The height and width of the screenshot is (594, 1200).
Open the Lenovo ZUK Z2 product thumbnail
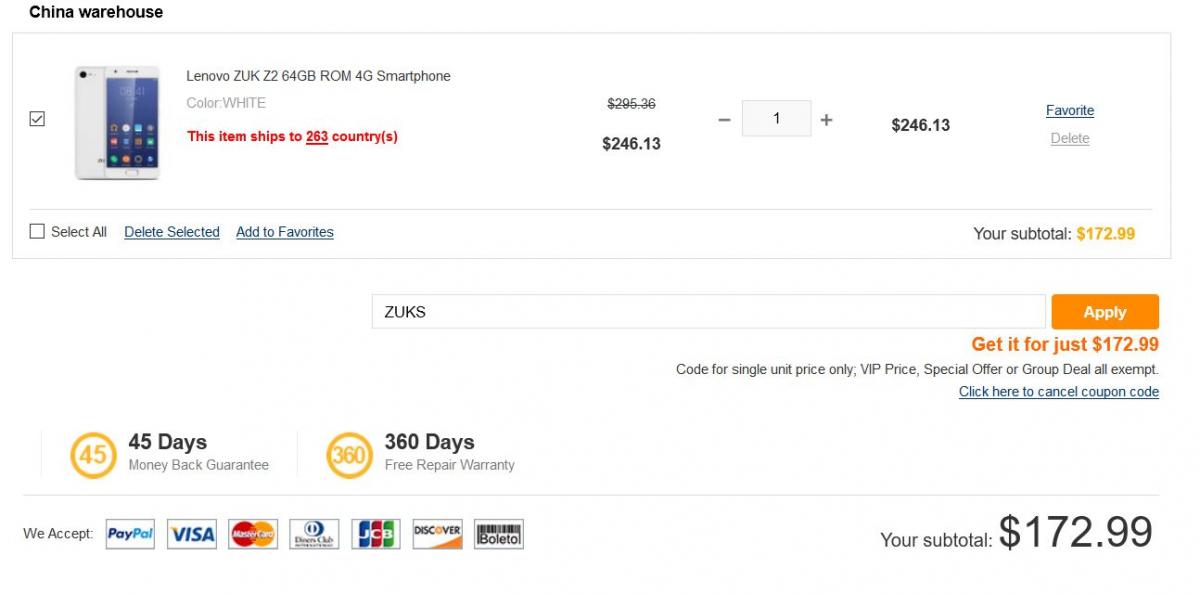117,122
